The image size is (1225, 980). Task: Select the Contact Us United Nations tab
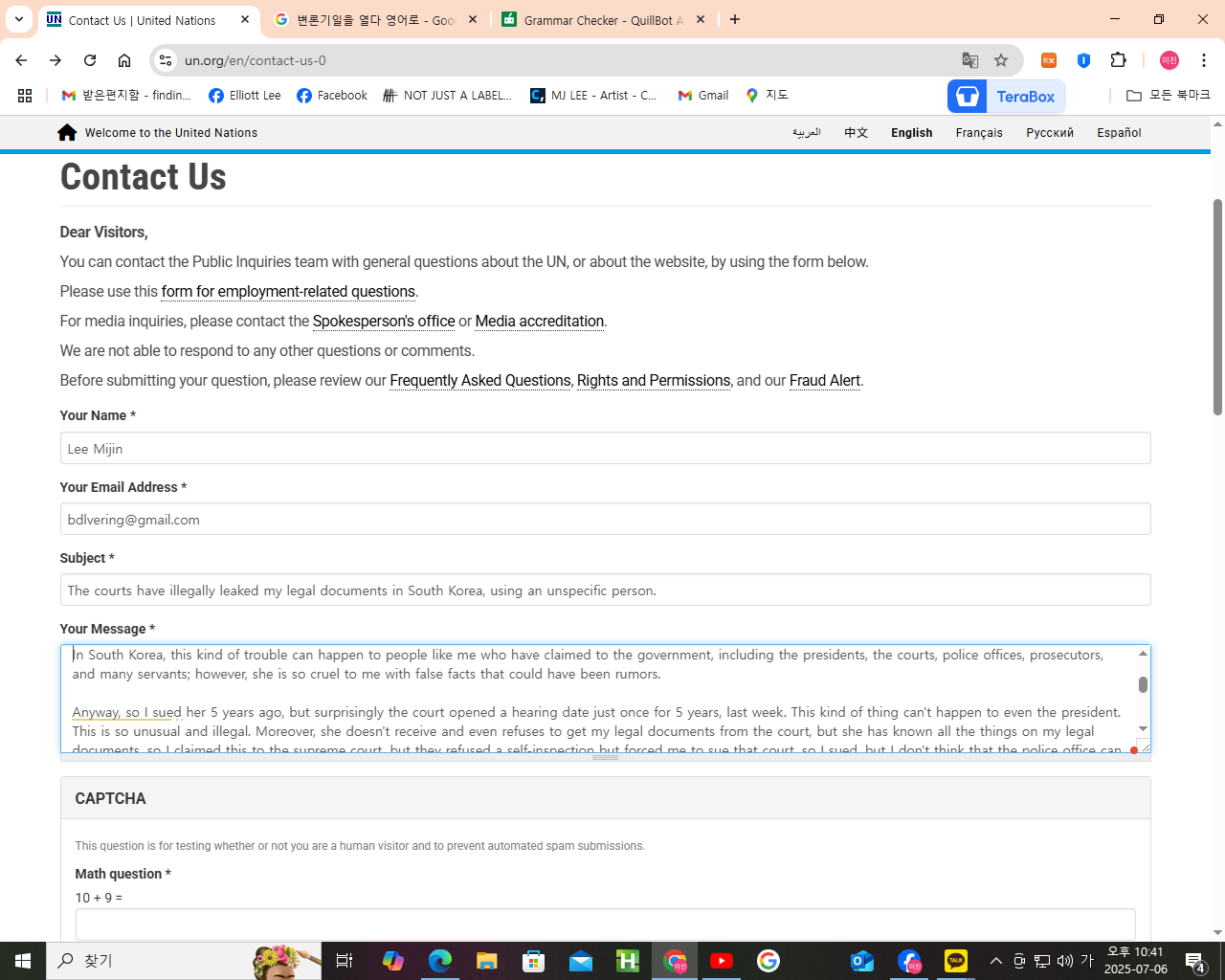pyautogui.click(x=142, y=20)
